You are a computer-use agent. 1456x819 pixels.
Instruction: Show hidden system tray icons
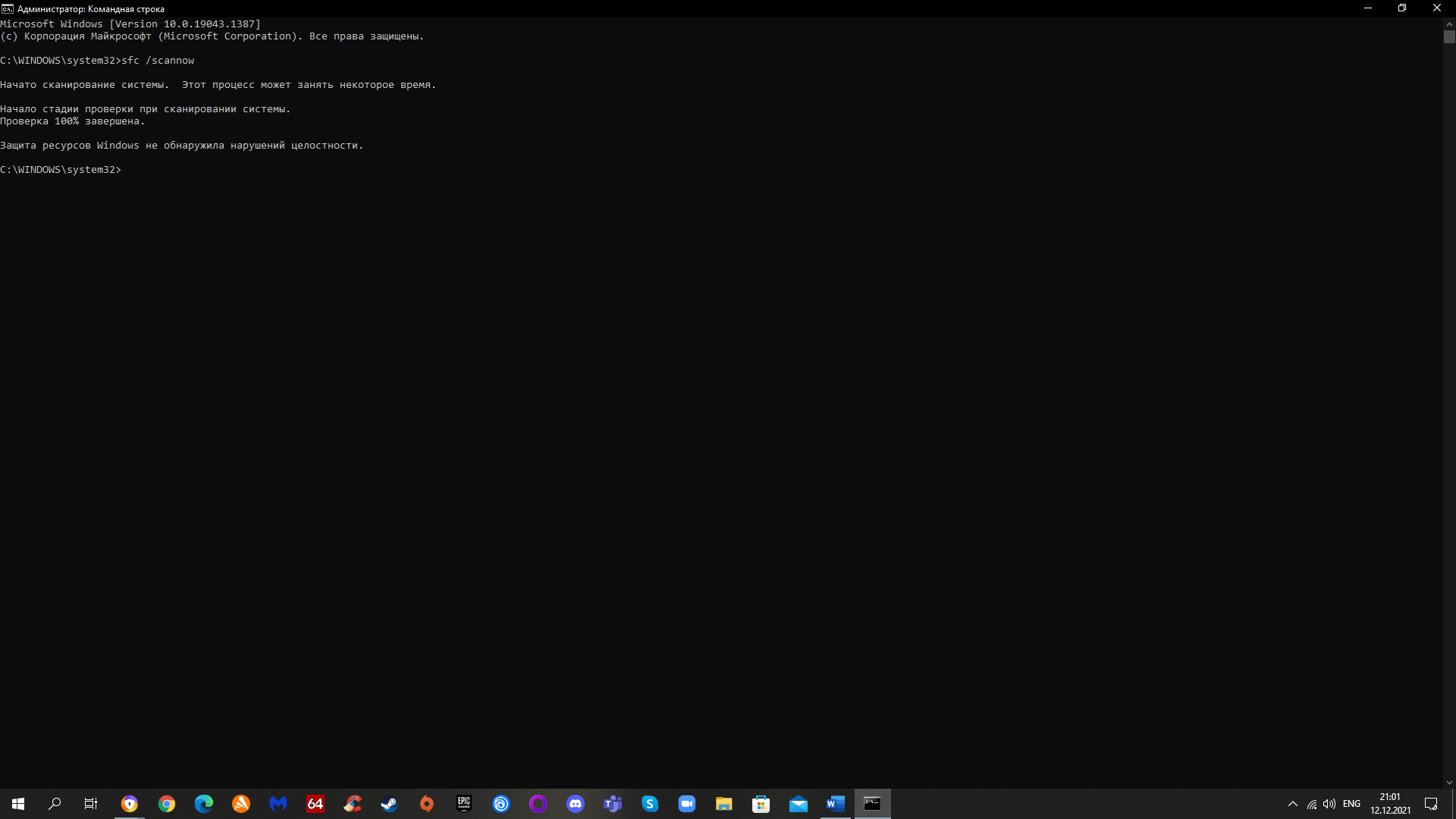pyautogui.click(x=1293, y=804)
